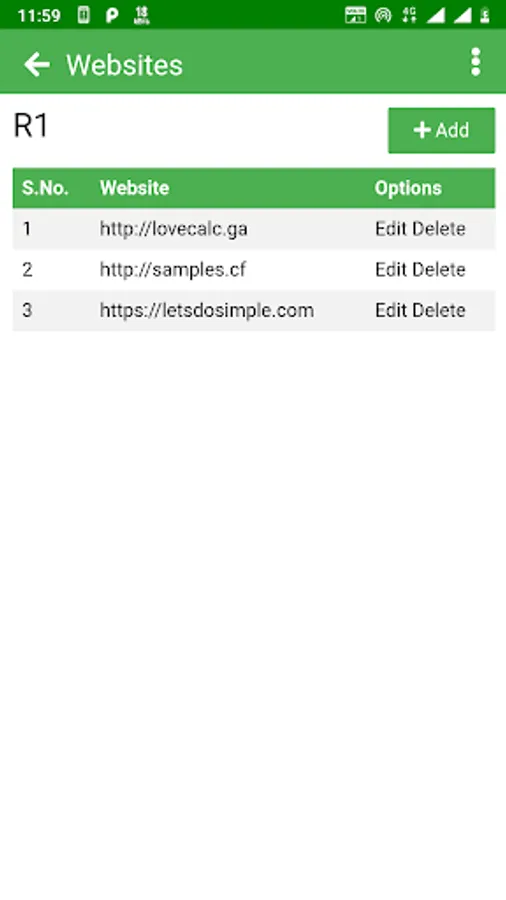
Task: Tap the battery icon in status bar
Action: 485,15
